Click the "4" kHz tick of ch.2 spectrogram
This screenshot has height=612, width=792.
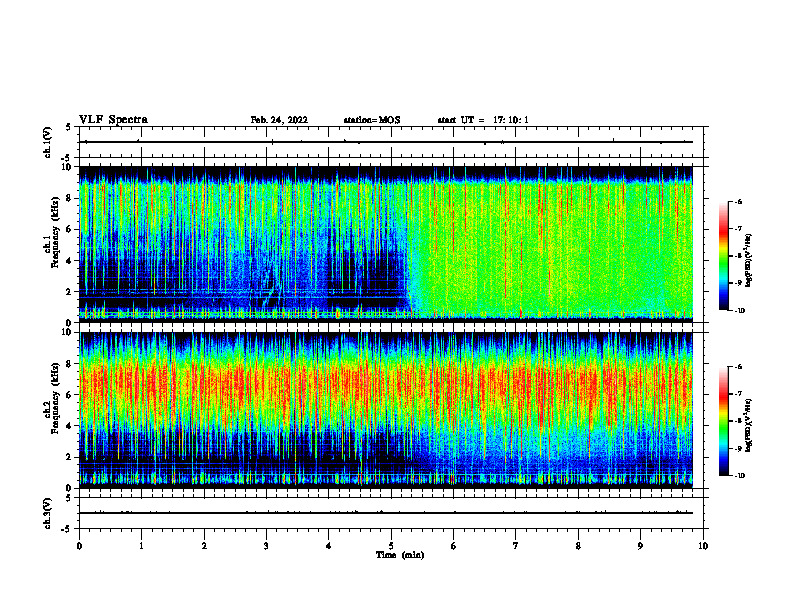click(70, 426)
